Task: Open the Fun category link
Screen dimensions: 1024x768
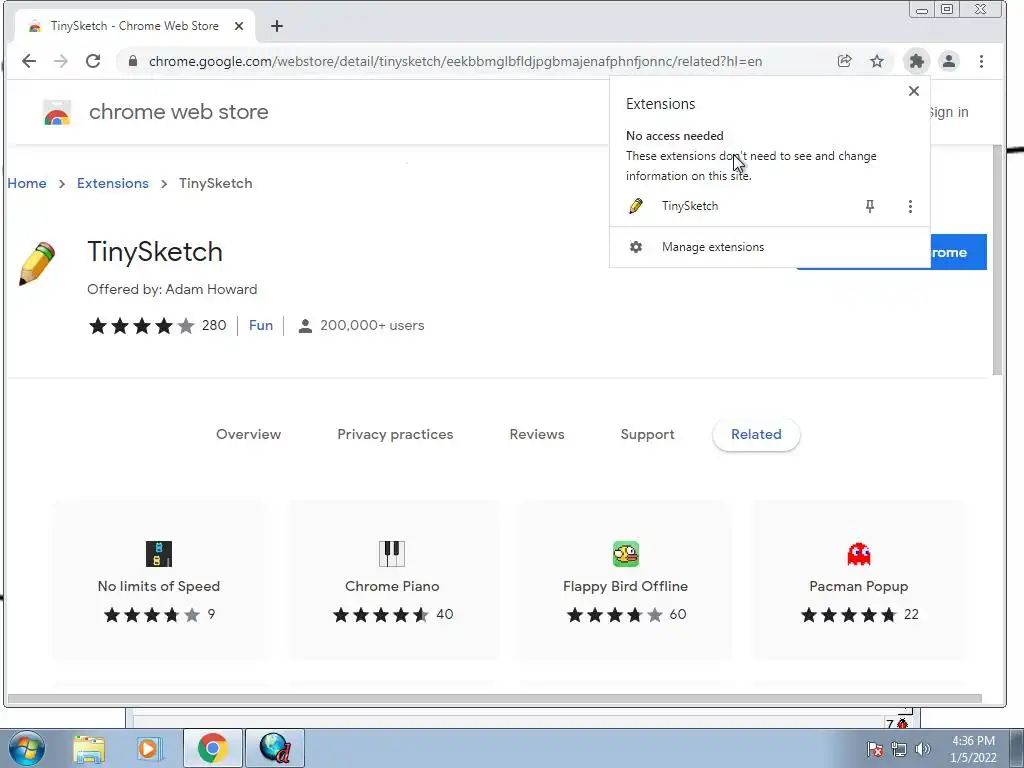Action: (x=261, y=325)
